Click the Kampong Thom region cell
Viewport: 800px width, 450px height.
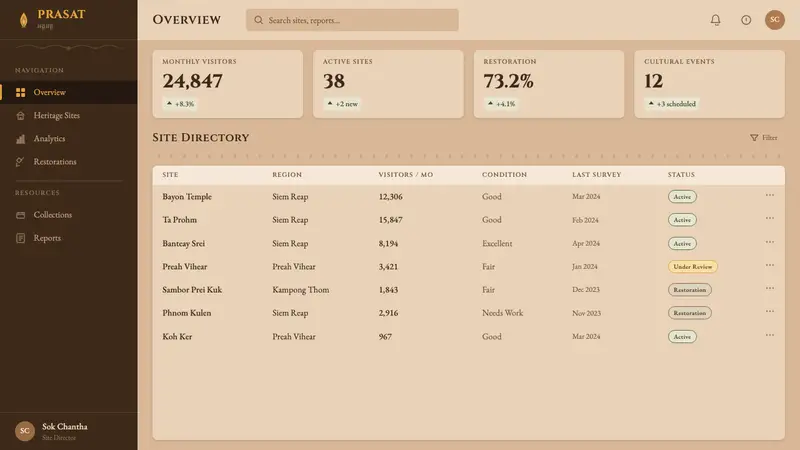click(x=301, y=290)
